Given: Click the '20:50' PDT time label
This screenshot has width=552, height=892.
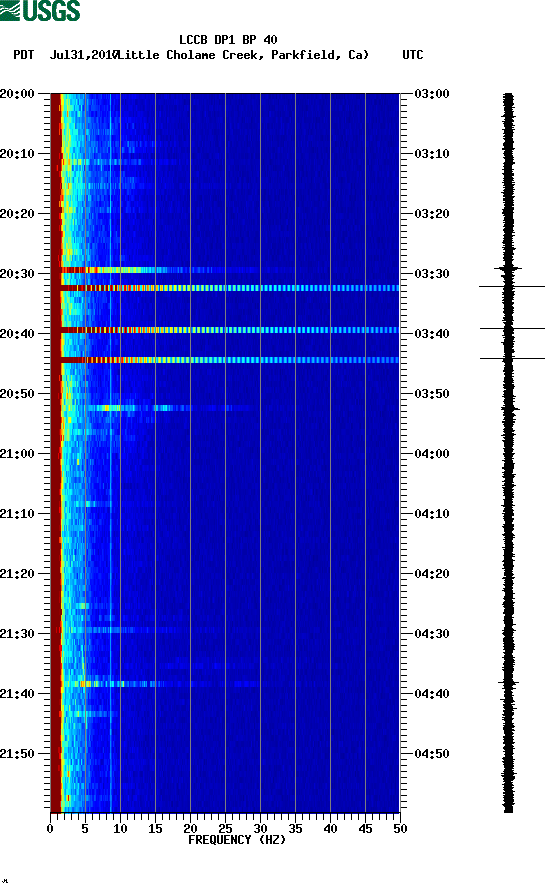Looking at the screenshot, I should click(x=17, y=394).
